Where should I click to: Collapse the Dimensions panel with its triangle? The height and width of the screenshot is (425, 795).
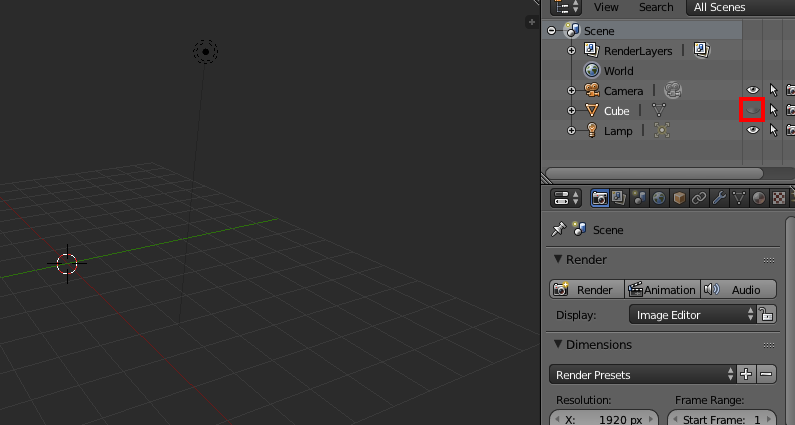(x=558, y=344)
